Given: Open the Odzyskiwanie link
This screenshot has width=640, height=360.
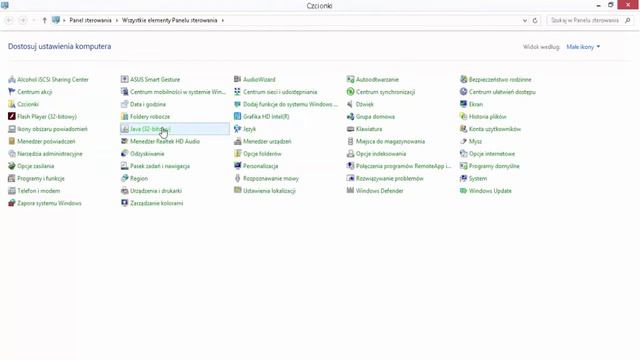Looking at the screenshot, I should click(147, 154).
